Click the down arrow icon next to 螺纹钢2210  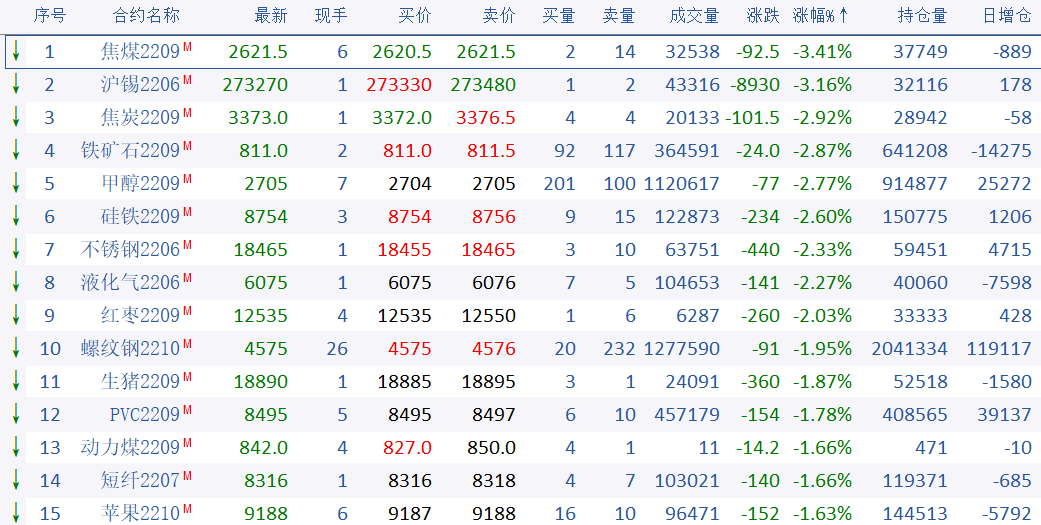pos(16,349)
